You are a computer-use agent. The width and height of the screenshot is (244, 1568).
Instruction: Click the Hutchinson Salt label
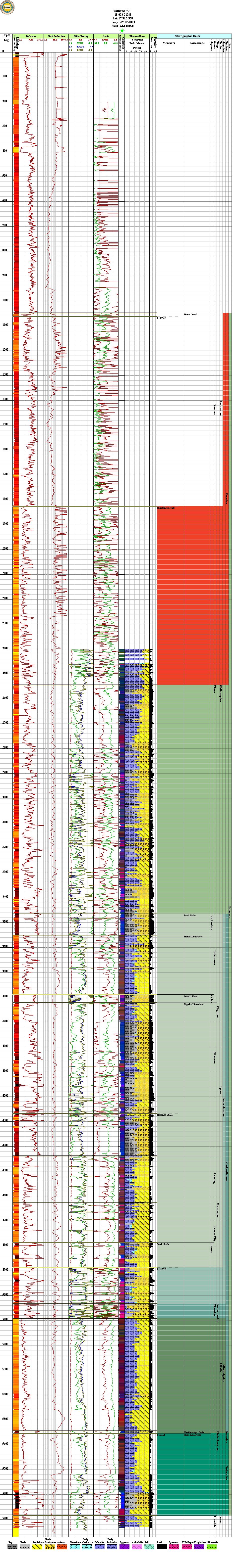pyautogui.click(x=166, y=508)
